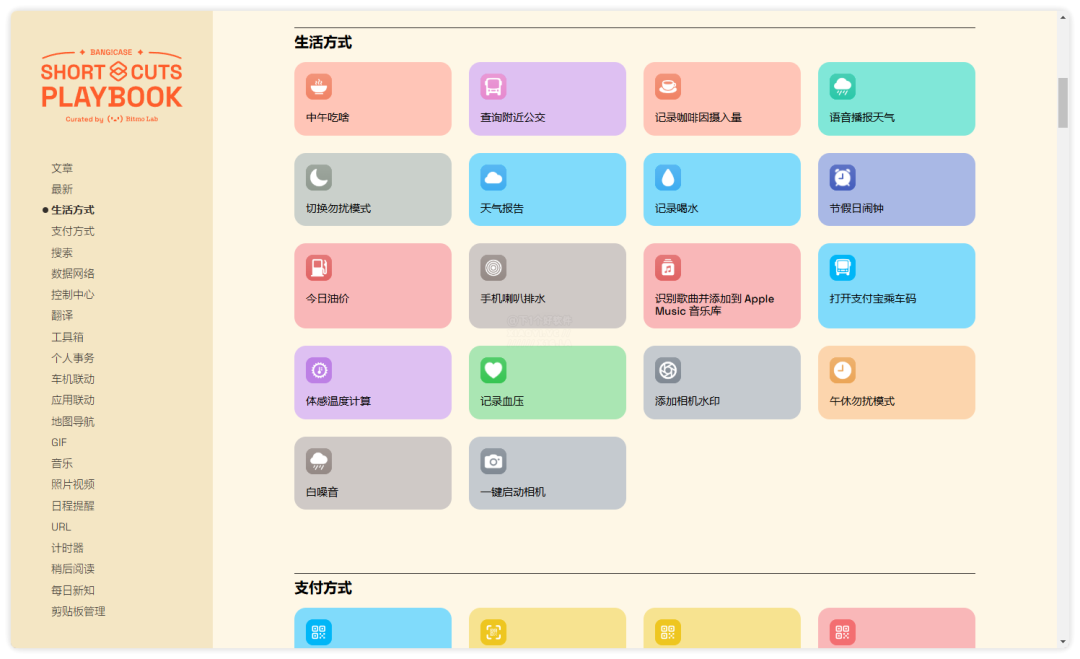Click the camera icon on 一键启动相机
1080x659 pixels.
pyautogui.click(x=493, y=461)
